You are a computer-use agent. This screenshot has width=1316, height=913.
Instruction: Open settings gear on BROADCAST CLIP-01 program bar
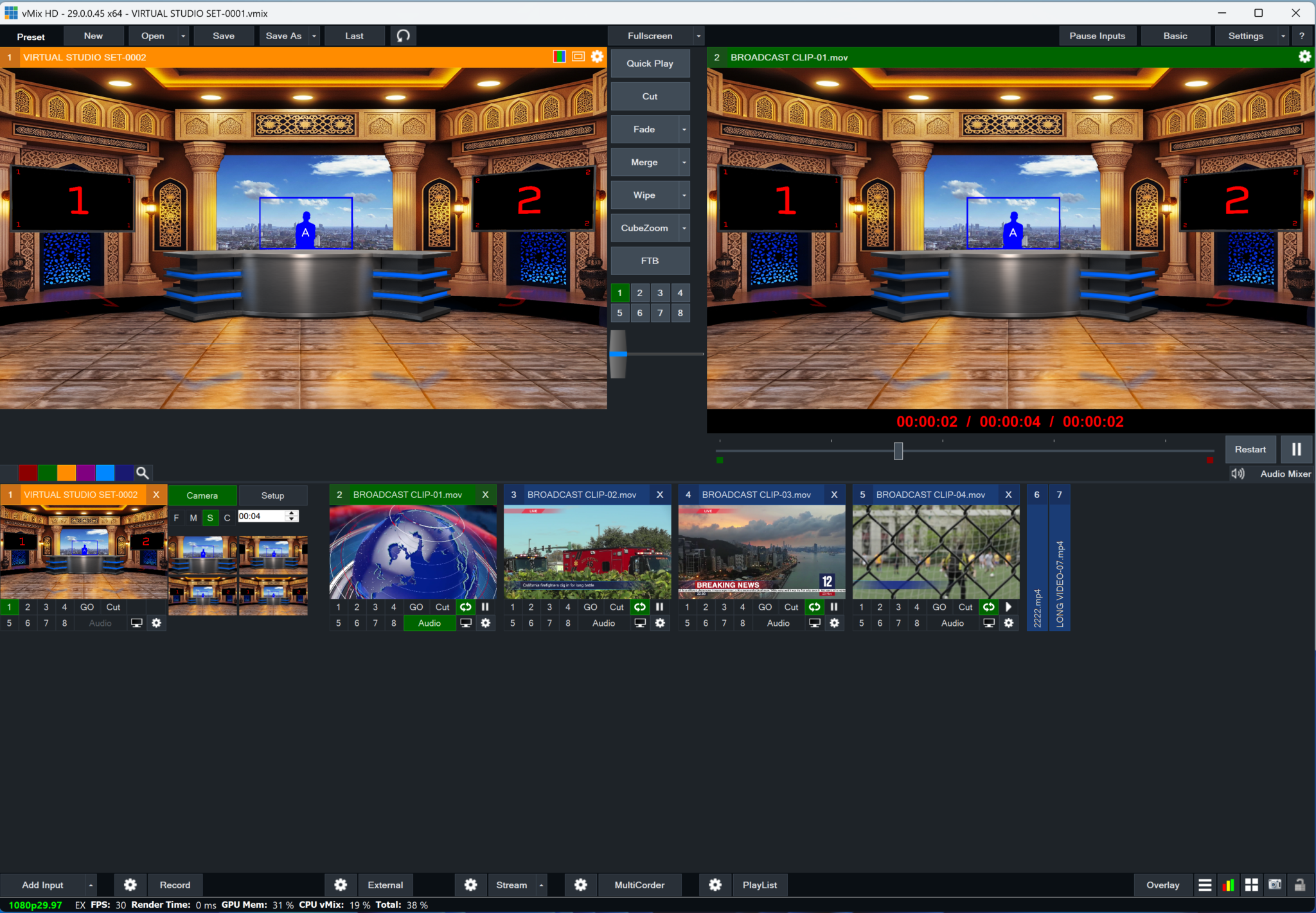(x=1304, y=57)
